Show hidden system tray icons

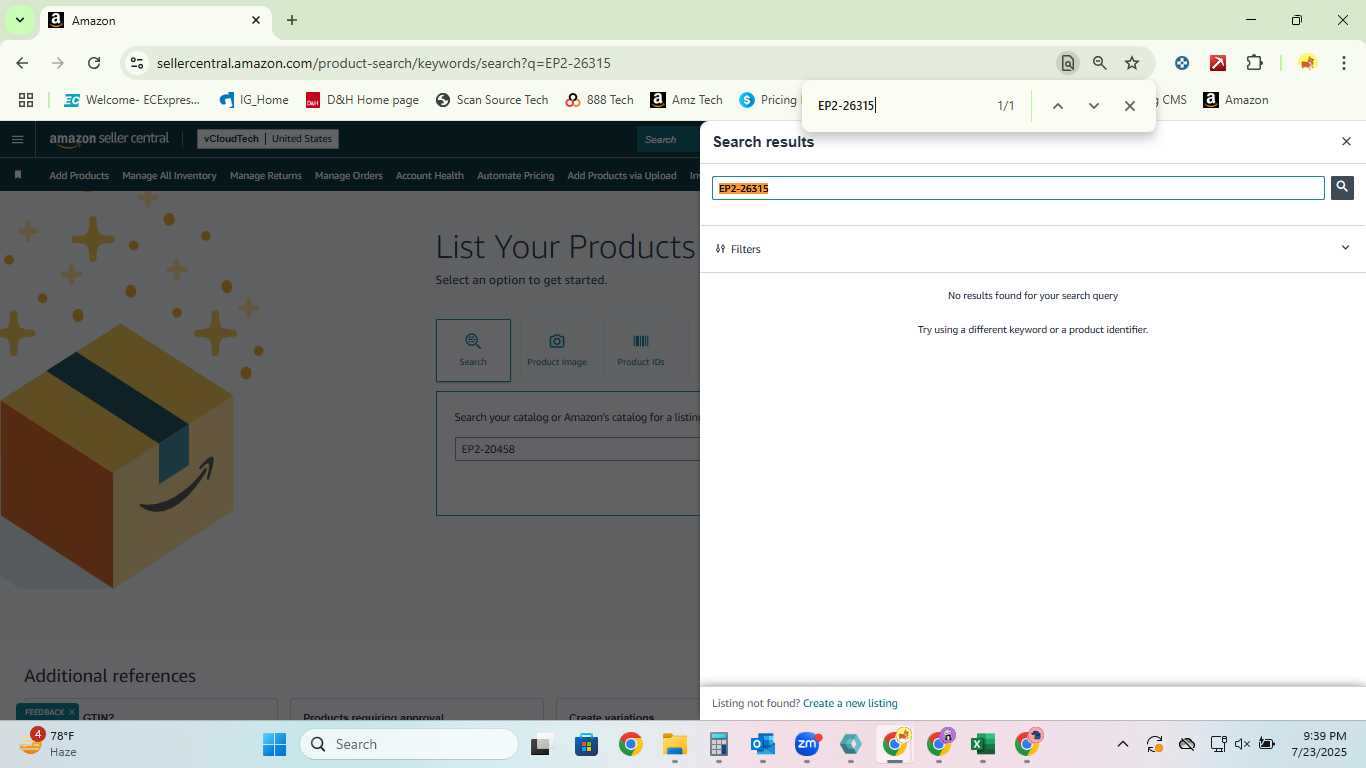1122,744
